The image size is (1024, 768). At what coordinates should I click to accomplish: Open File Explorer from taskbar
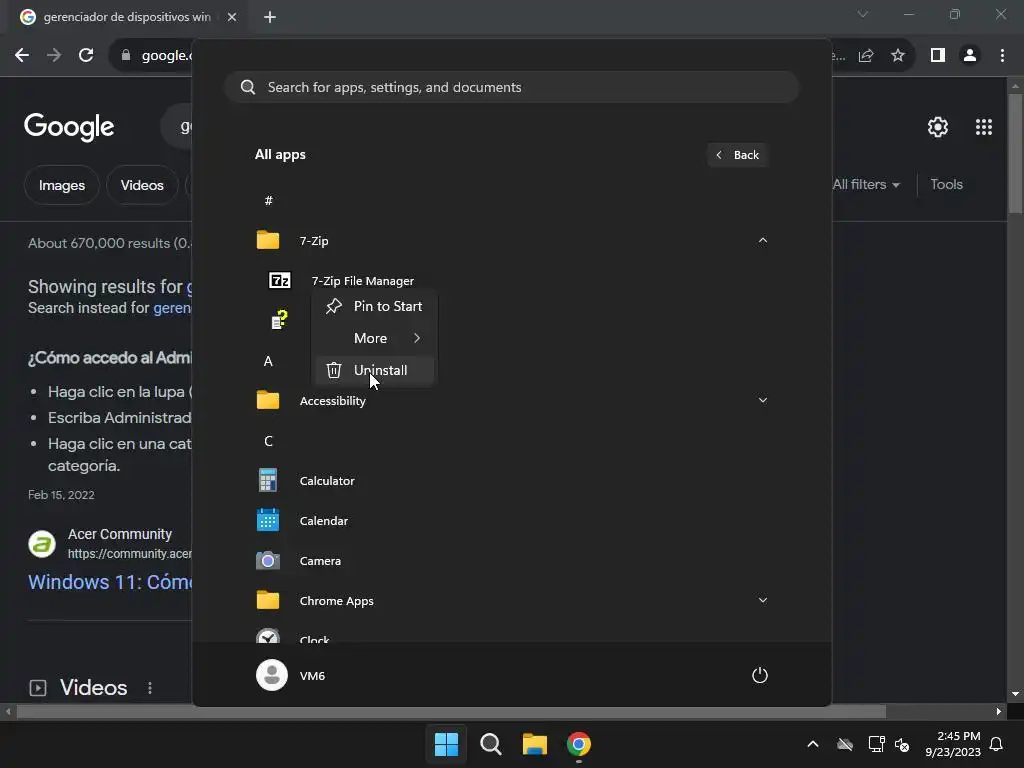pyautogui.click(x=534, y=744)
